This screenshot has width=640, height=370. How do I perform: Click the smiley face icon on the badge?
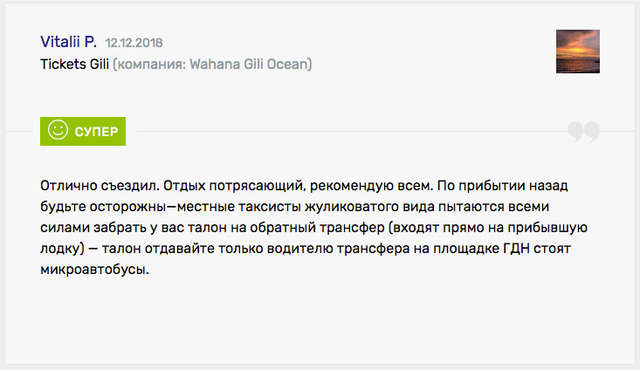click(58, 131)
